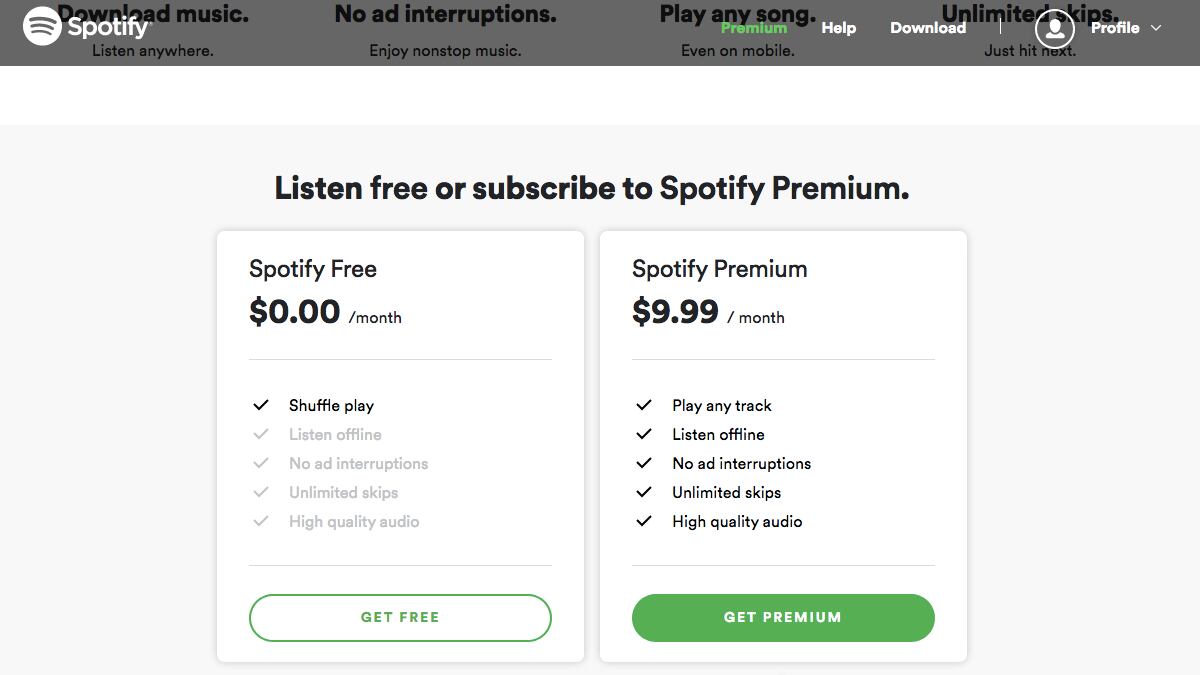This screenshot has height=675, width=1200.
Task: Click the checkmark beside Play any track
Action: pos(644,405)
